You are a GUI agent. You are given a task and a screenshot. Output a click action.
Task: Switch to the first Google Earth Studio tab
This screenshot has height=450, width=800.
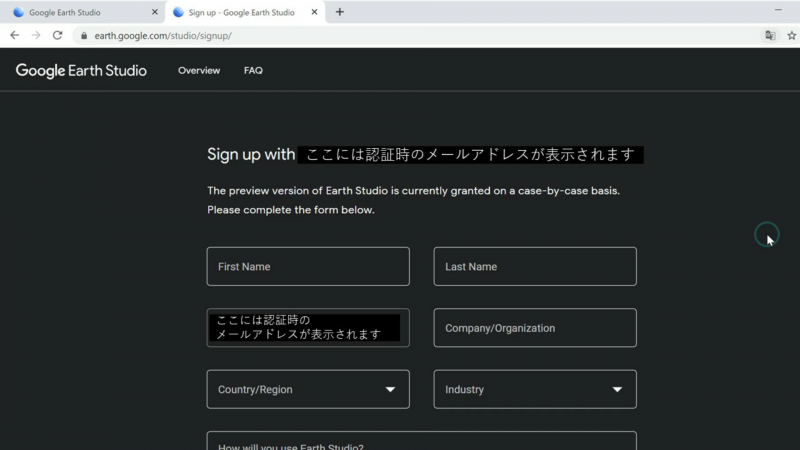[x=80, y=12]
